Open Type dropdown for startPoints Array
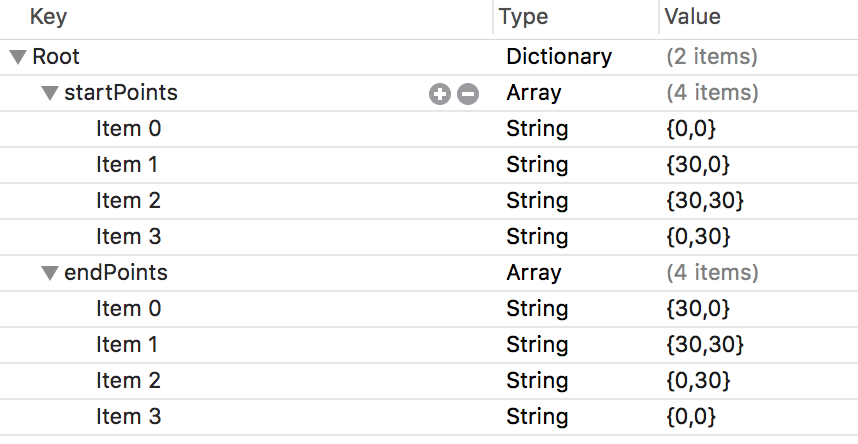 [x=534, y=93]
